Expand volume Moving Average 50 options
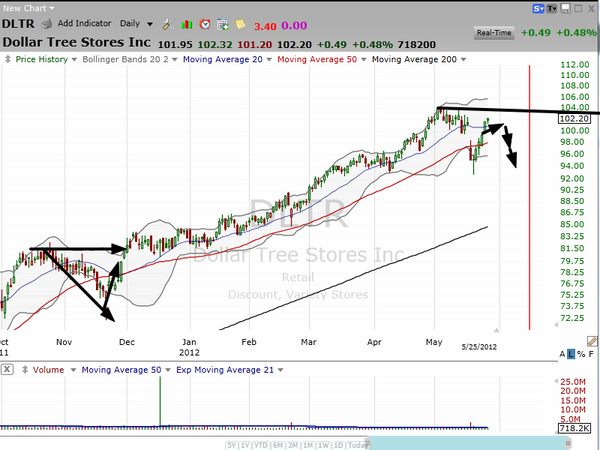The width and height of the screenshot is (600, 450). point(168,370)
